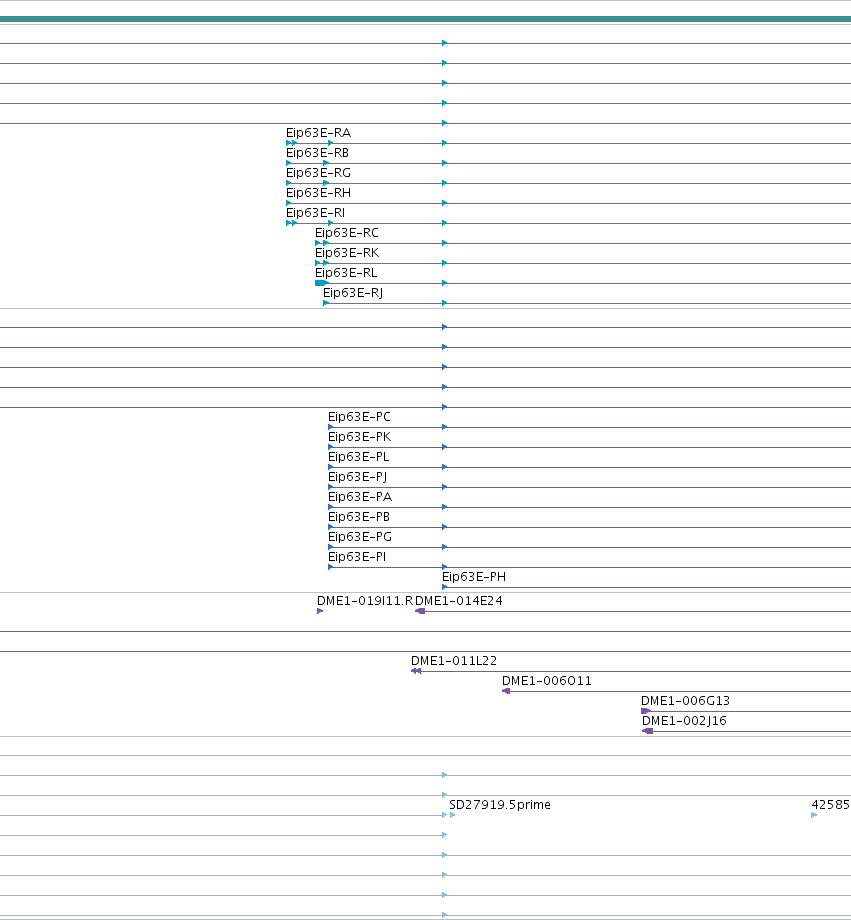Image resolution: width=851 pixels, height=920 pixels.
Task: Select the Eip63E-PH protein label
Action: click(x=474, y=577)
